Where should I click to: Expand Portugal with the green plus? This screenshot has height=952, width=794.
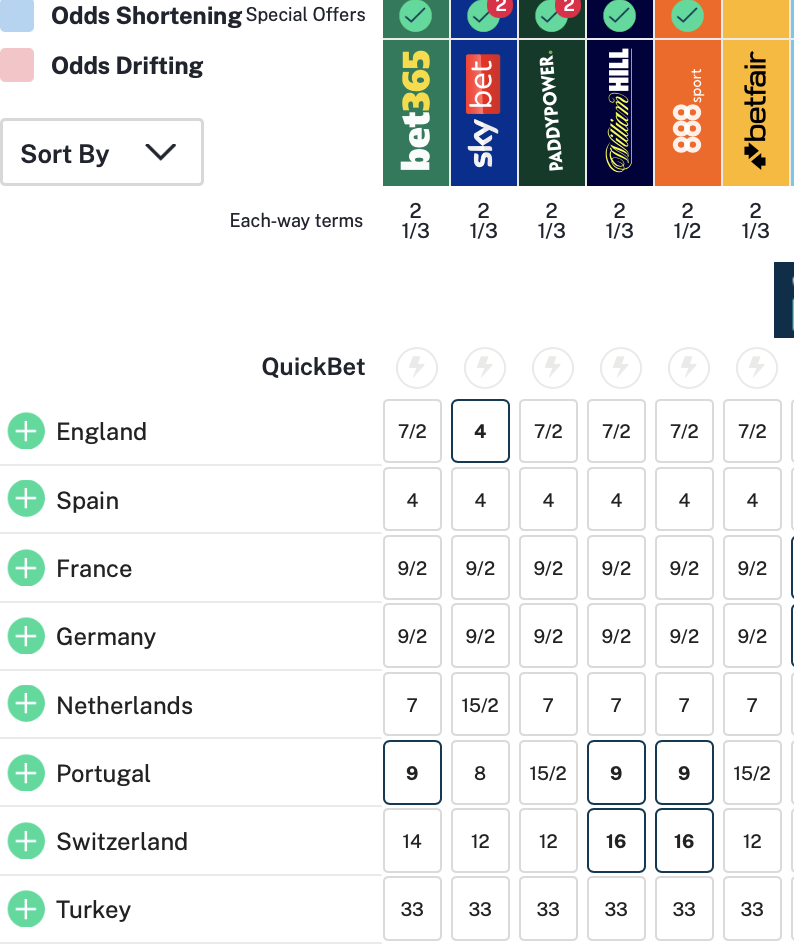pos(26,773)
